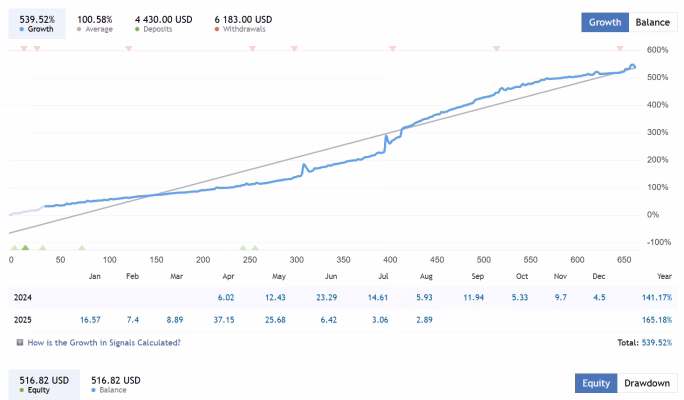Switch to the Growth chart tab
Viewport: 684px width, 400px height.
coord(605,22)
